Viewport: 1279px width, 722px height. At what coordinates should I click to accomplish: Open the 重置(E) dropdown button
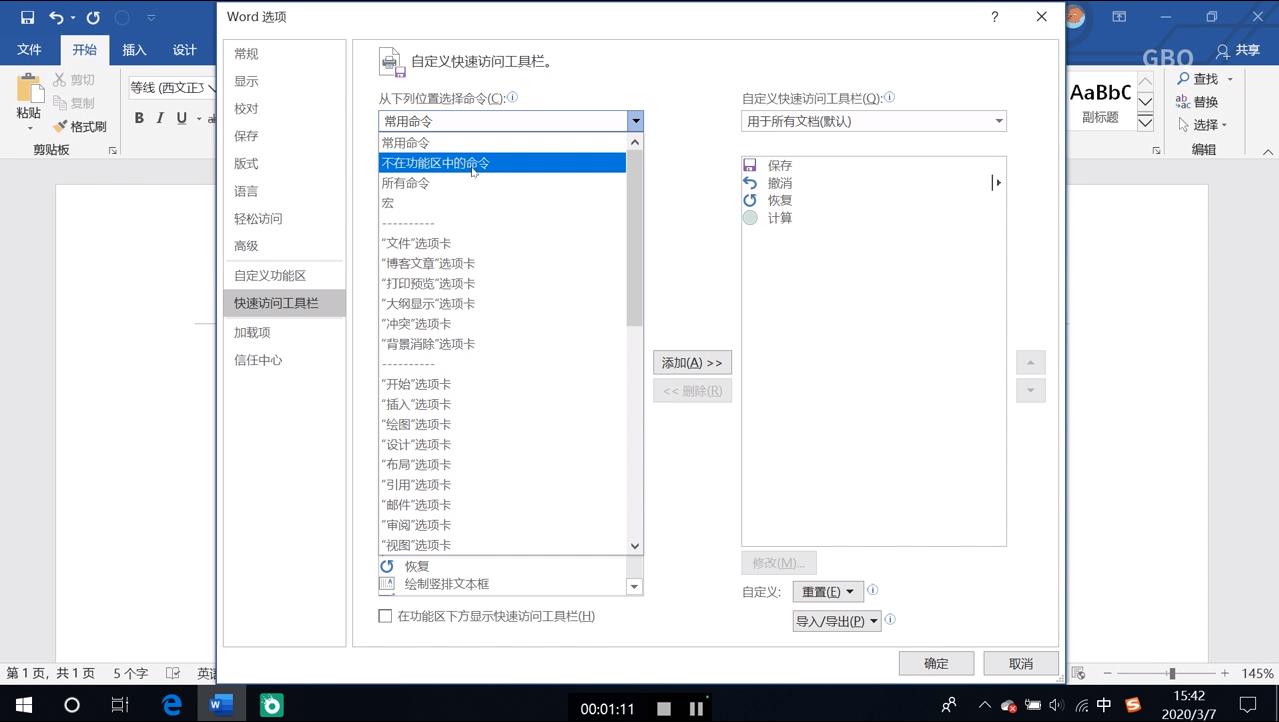coord(828,592)
